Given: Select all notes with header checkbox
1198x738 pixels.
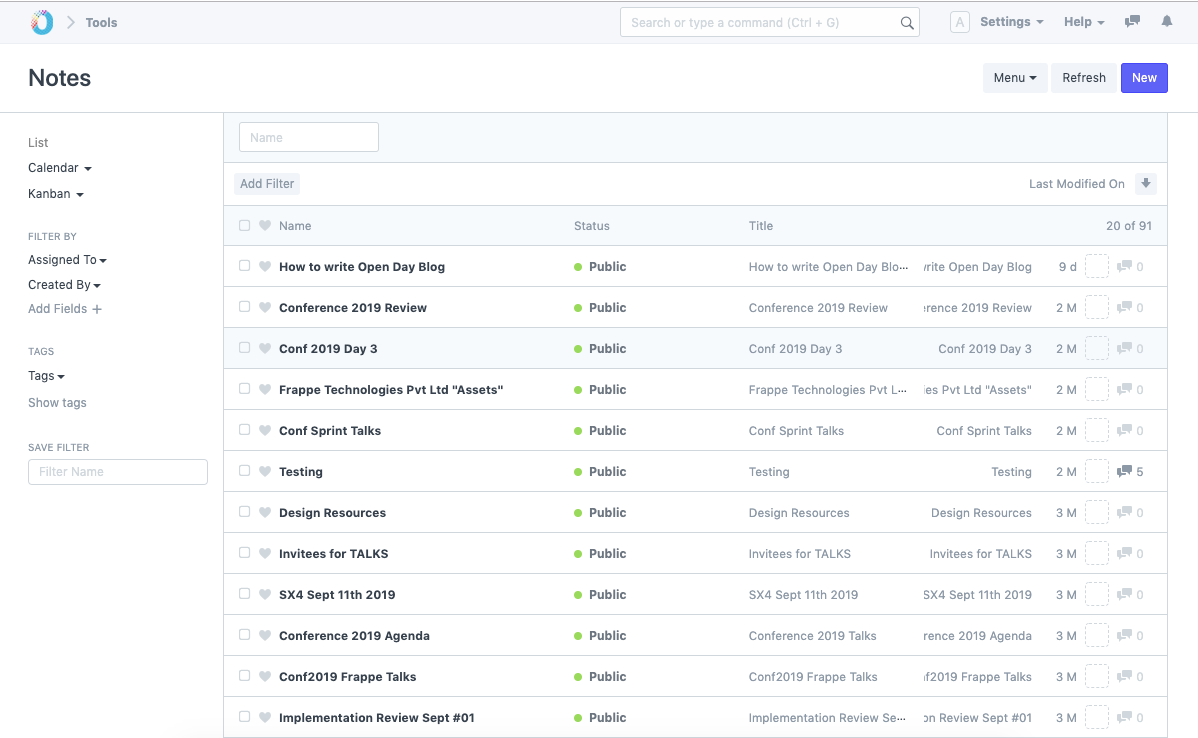Looking at the screenshot, I should pyautogui.click(x=244, y=225).
